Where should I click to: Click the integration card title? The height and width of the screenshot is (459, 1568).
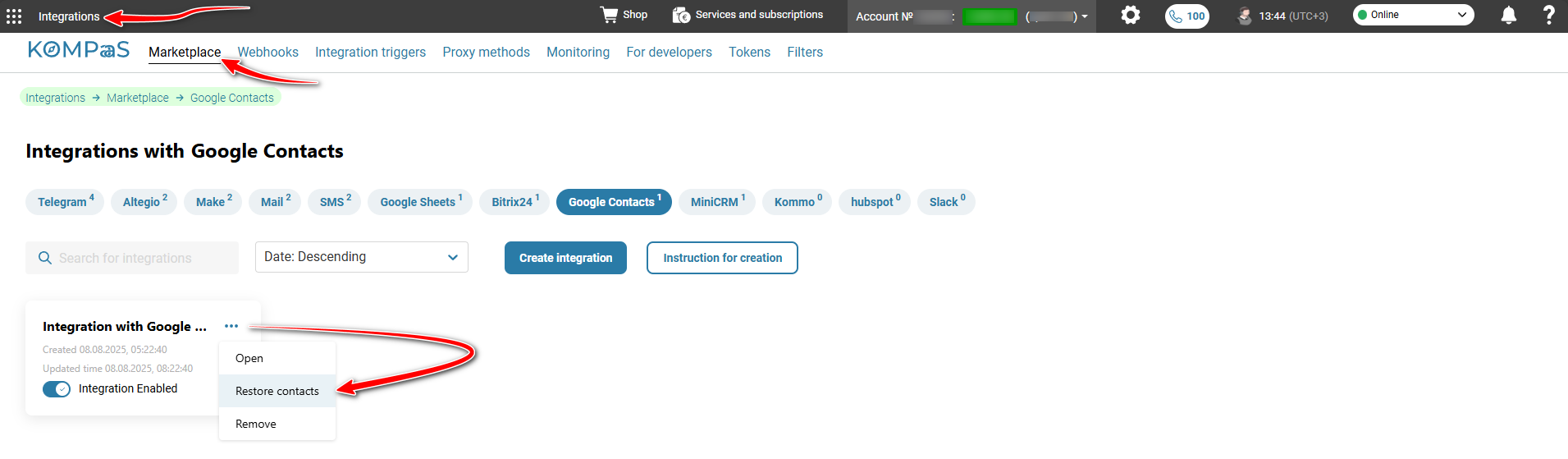(125, 326)
